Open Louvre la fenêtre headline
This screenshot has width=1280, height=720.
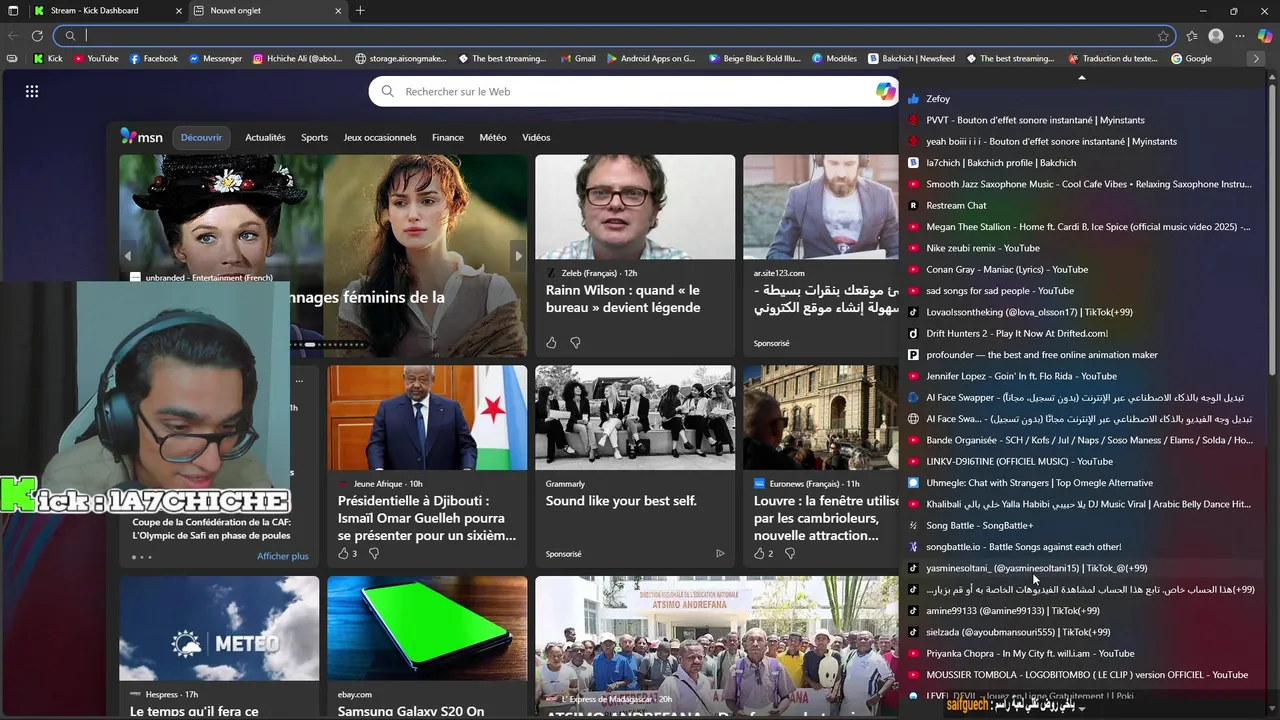[x=826, y=518]
